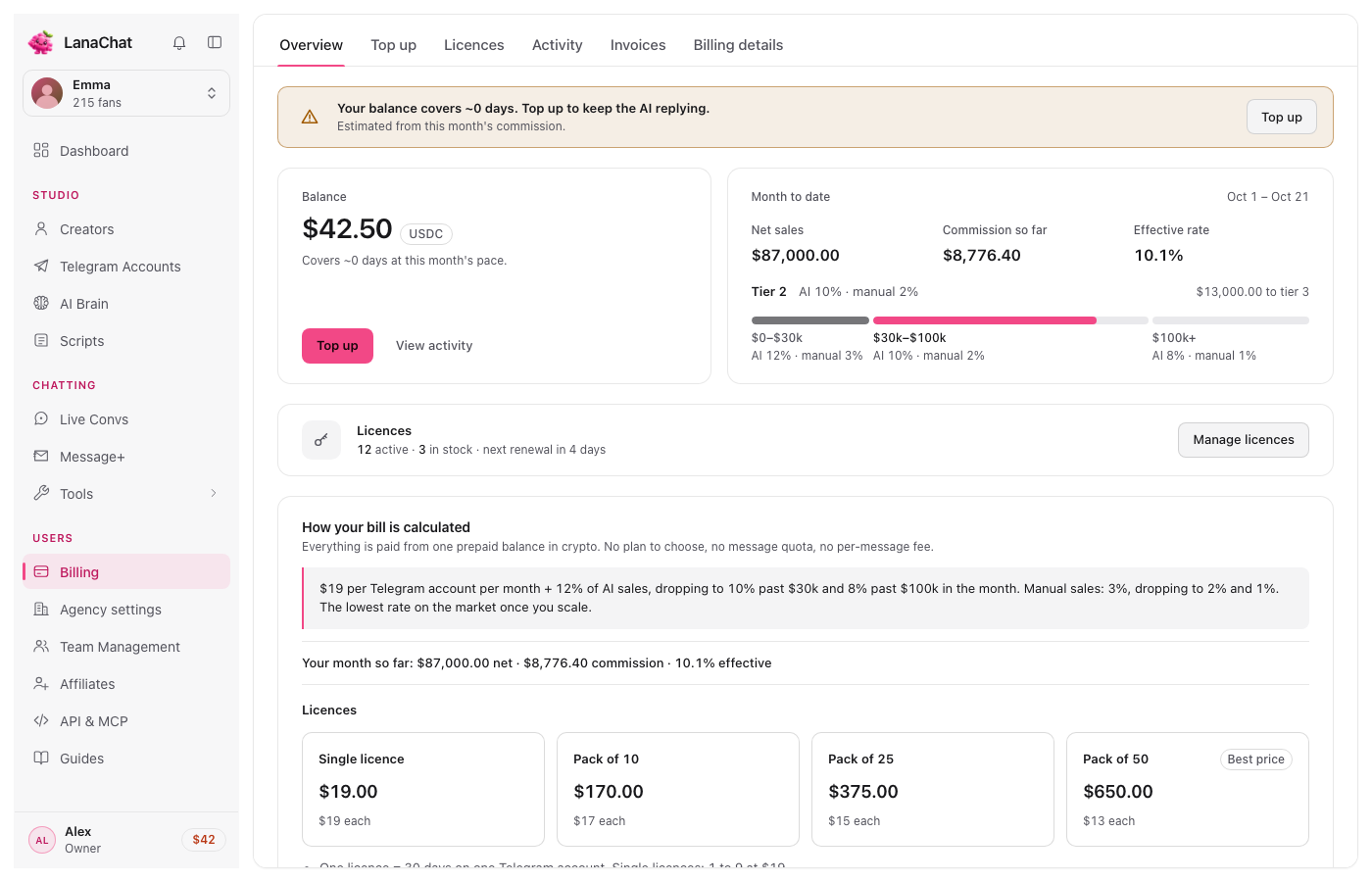The image size is (1372, 882).
Task: Open notifications bell icon
Action: pyautogui.click(x=179, y=42)
